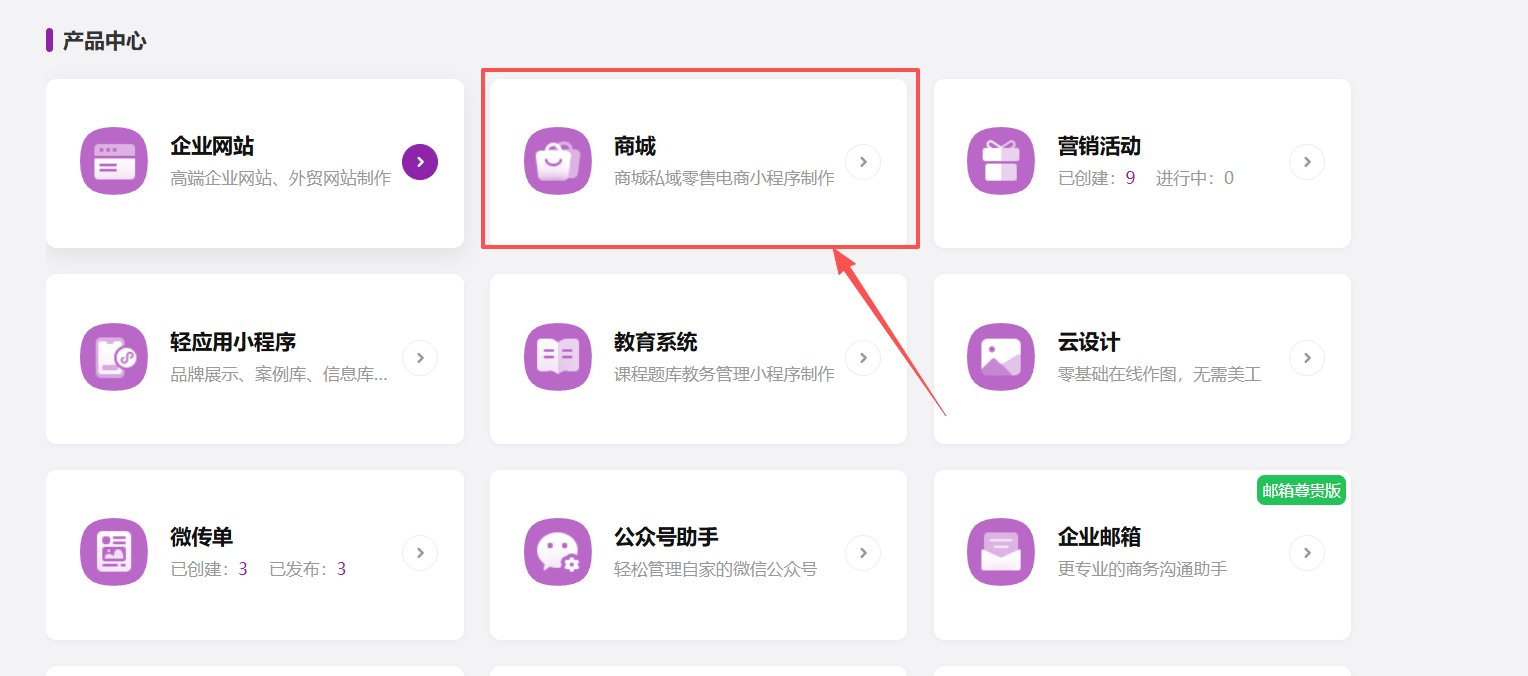Click the 微传单 flyer document icon
The image size is (1528, 676).
click(x=114, y=552)
